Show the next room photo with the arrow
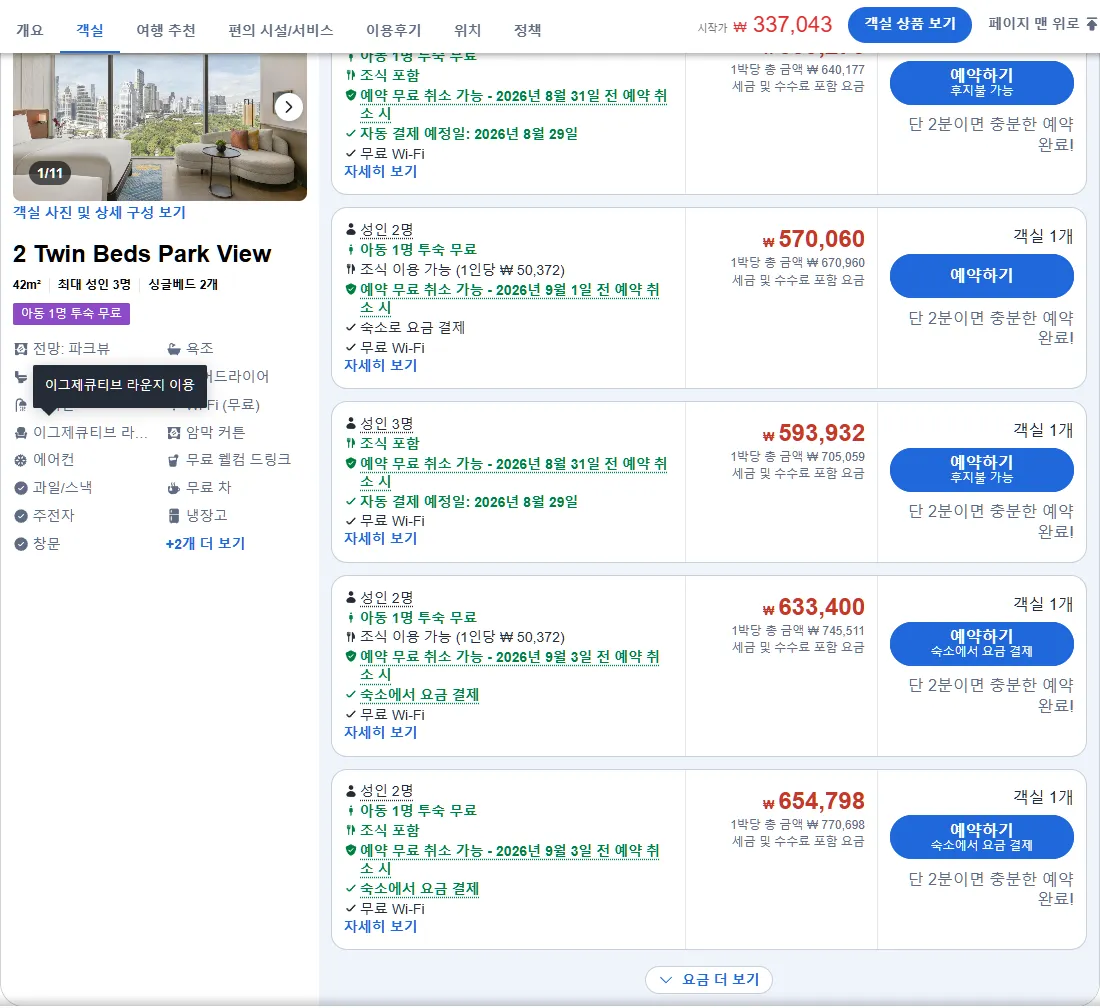The image size is (1100, 1008). [288, 107]
